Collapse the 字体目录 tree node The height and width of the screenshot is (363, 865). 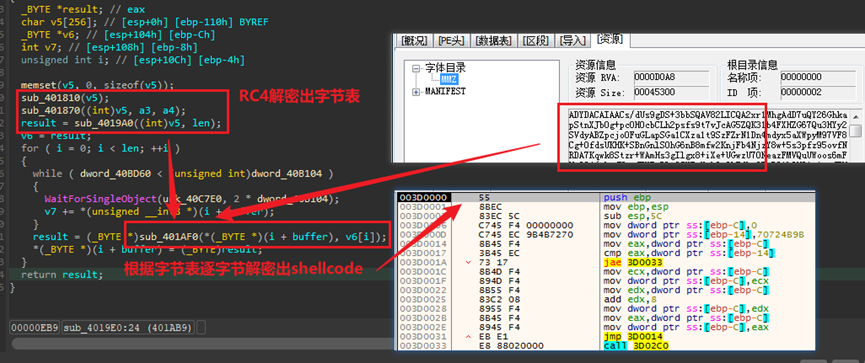coord(415,68)
